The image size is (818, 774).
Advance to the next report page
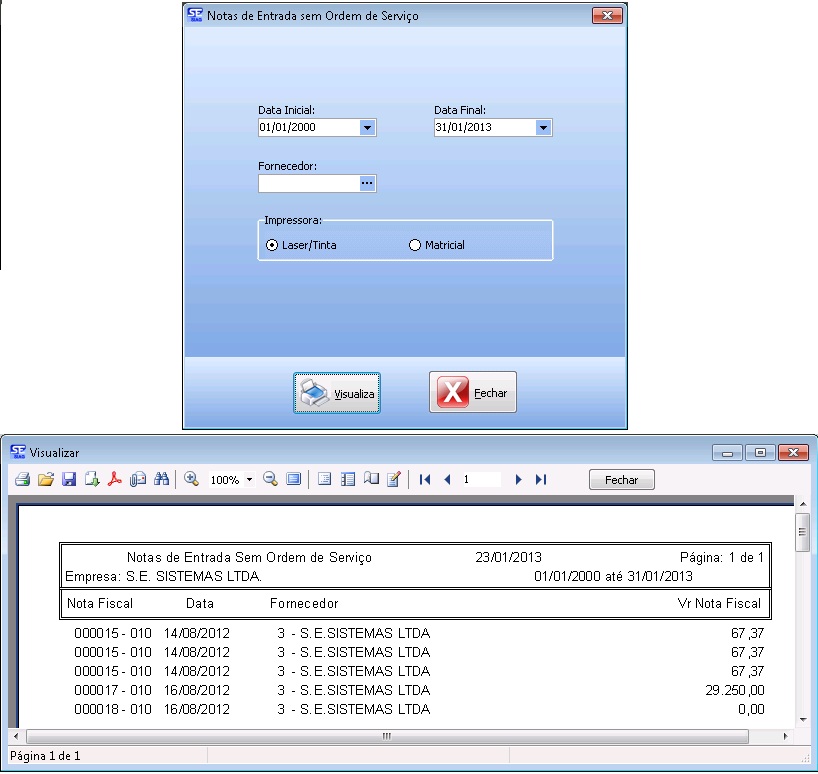518,480
